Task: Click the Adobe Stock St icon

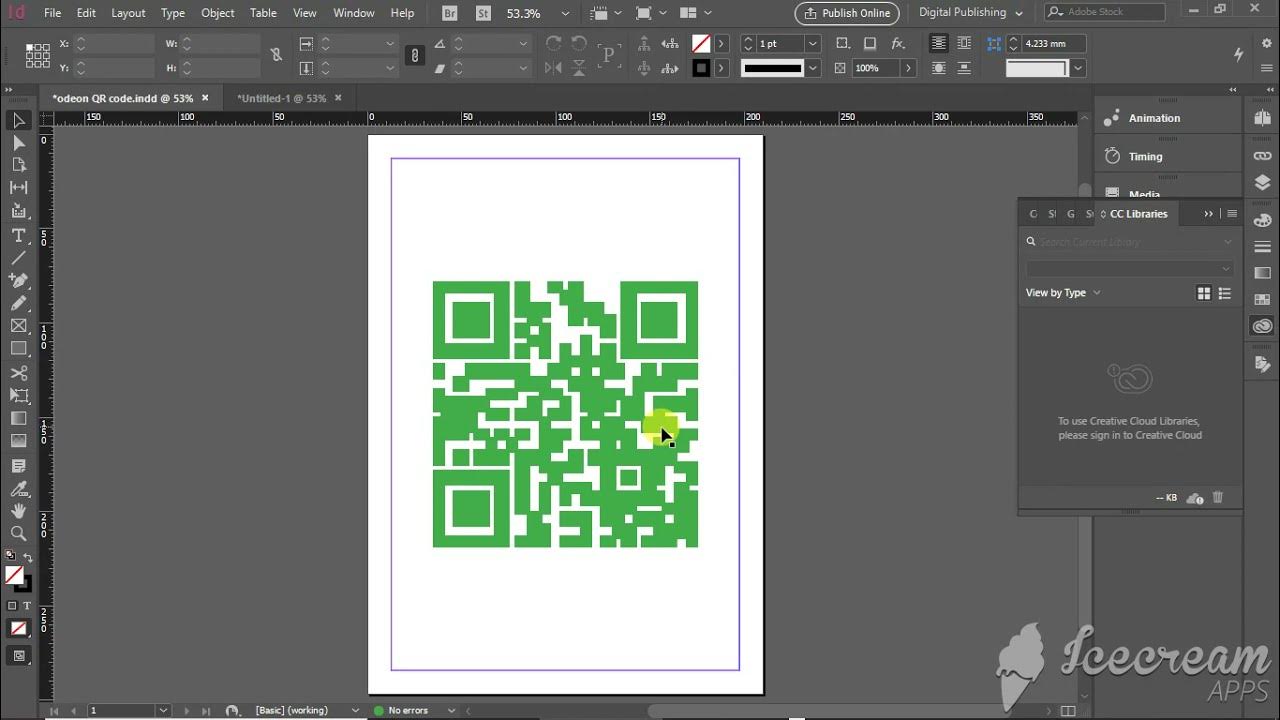Action: pyautogui.click(x=483, y=13)
